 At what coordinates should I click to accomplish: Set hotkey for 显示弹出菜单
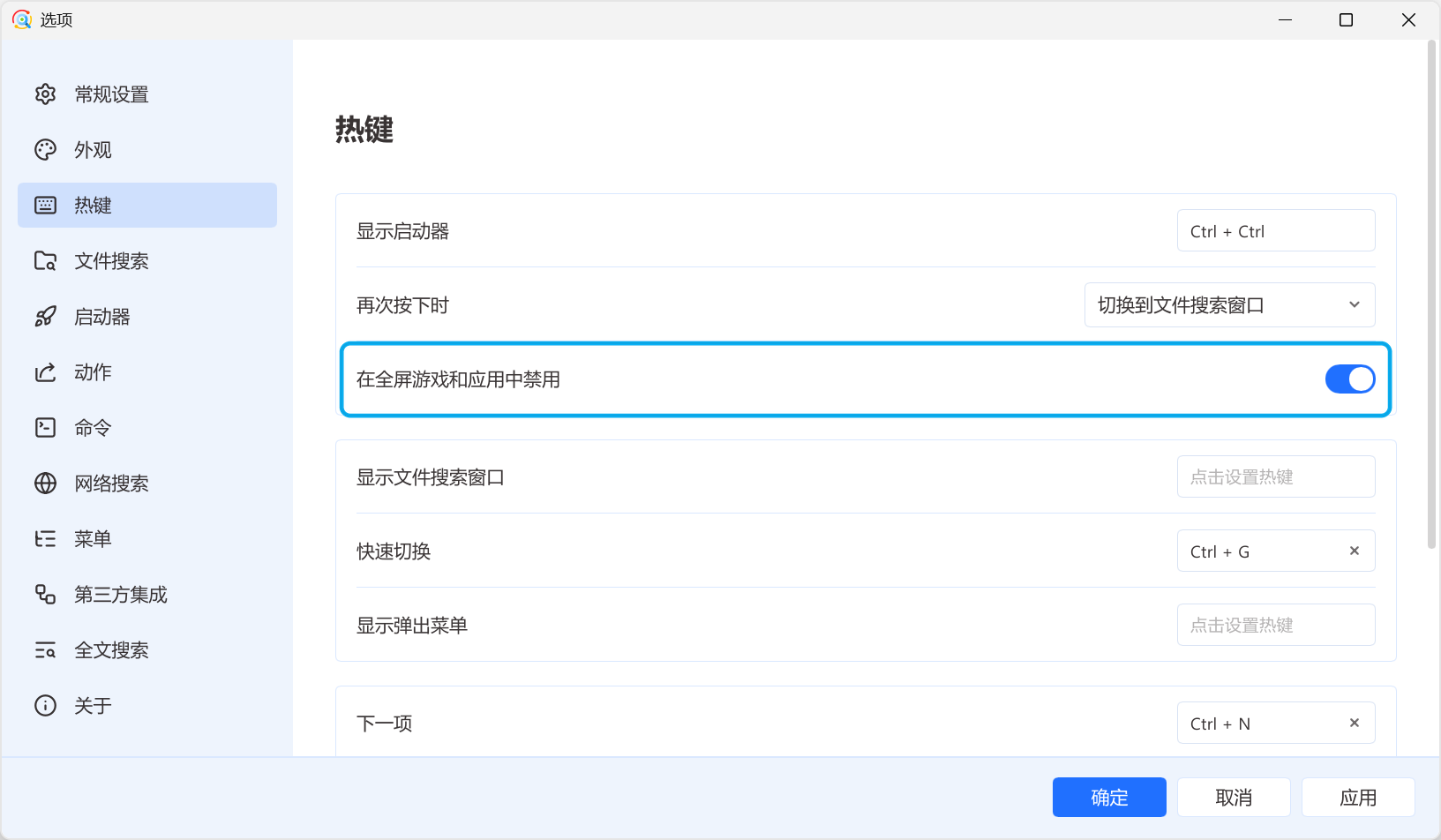[x=1276, y=625]
